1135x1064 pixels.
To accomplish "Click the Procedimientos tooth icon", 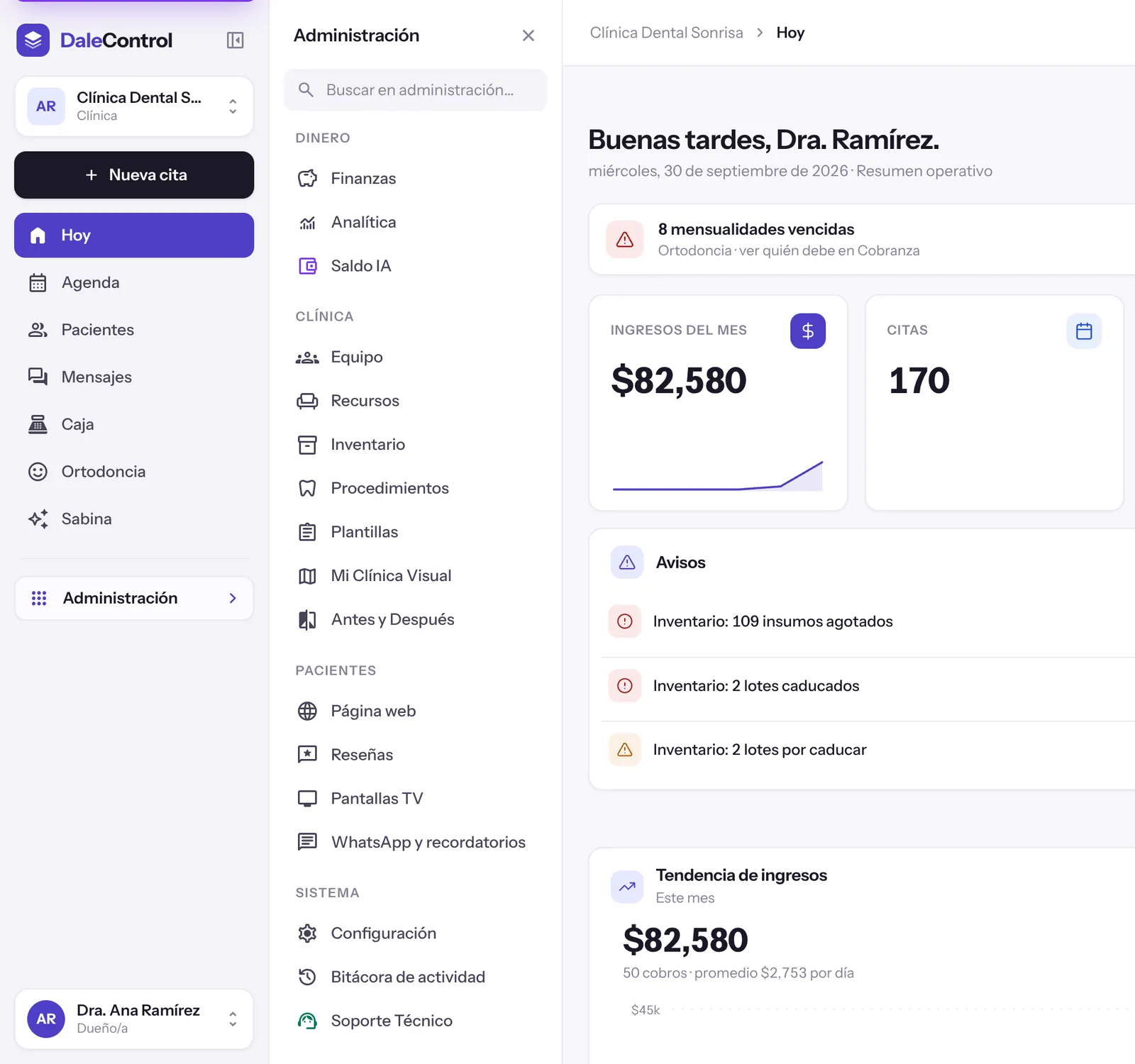I will [307, 489].
